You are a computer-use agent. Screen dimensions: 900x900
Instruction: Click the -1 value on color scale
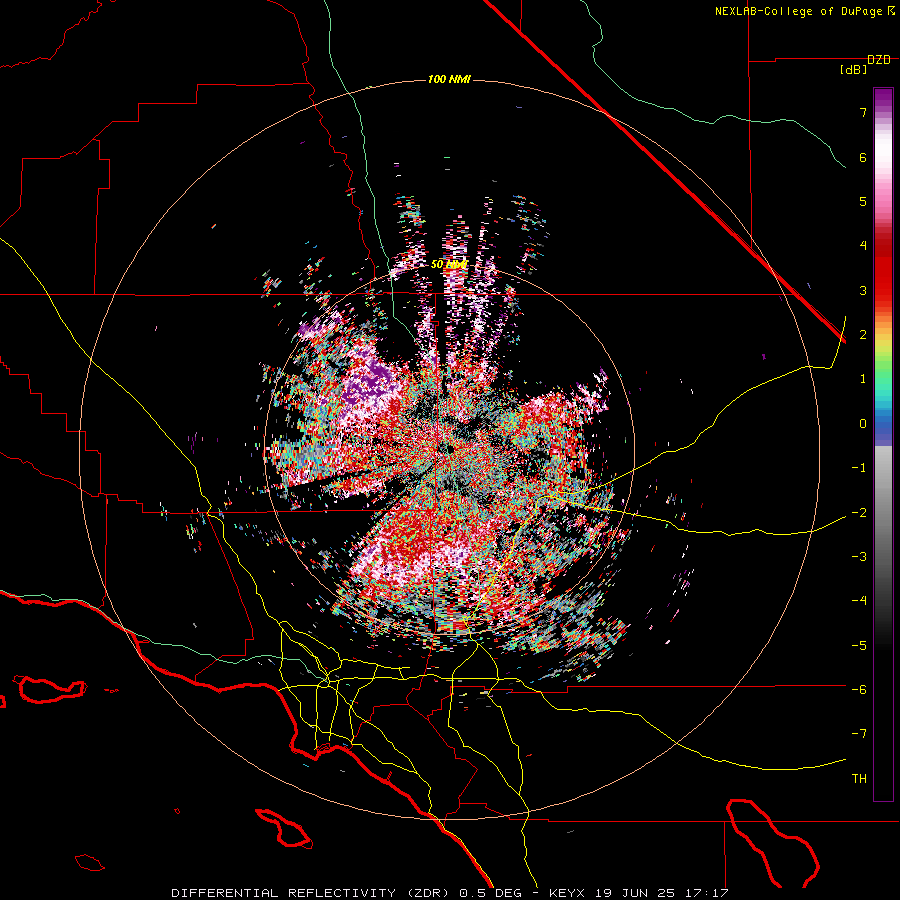click(x=859, y=468)
